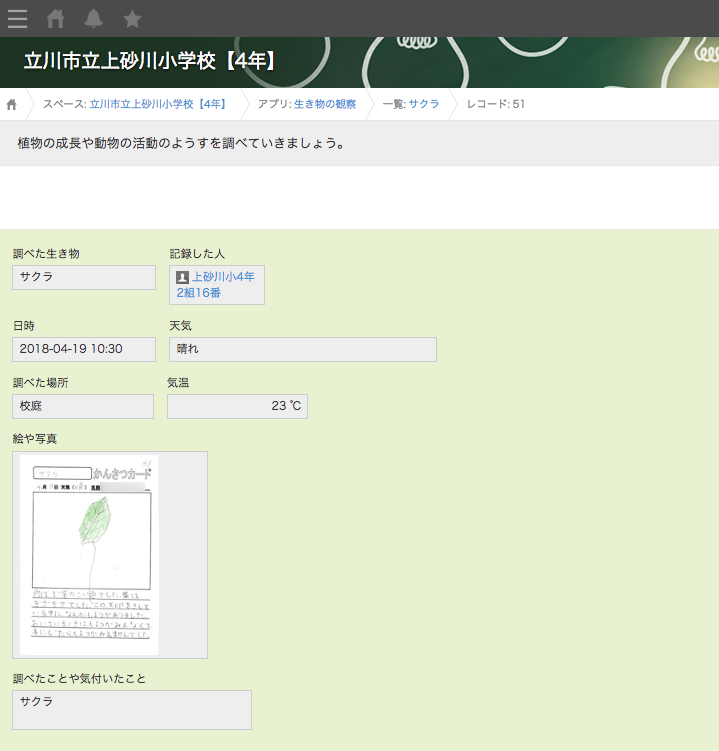Click user avatar icon under 記録した人
719x751 pixels.
coord(183,277)
